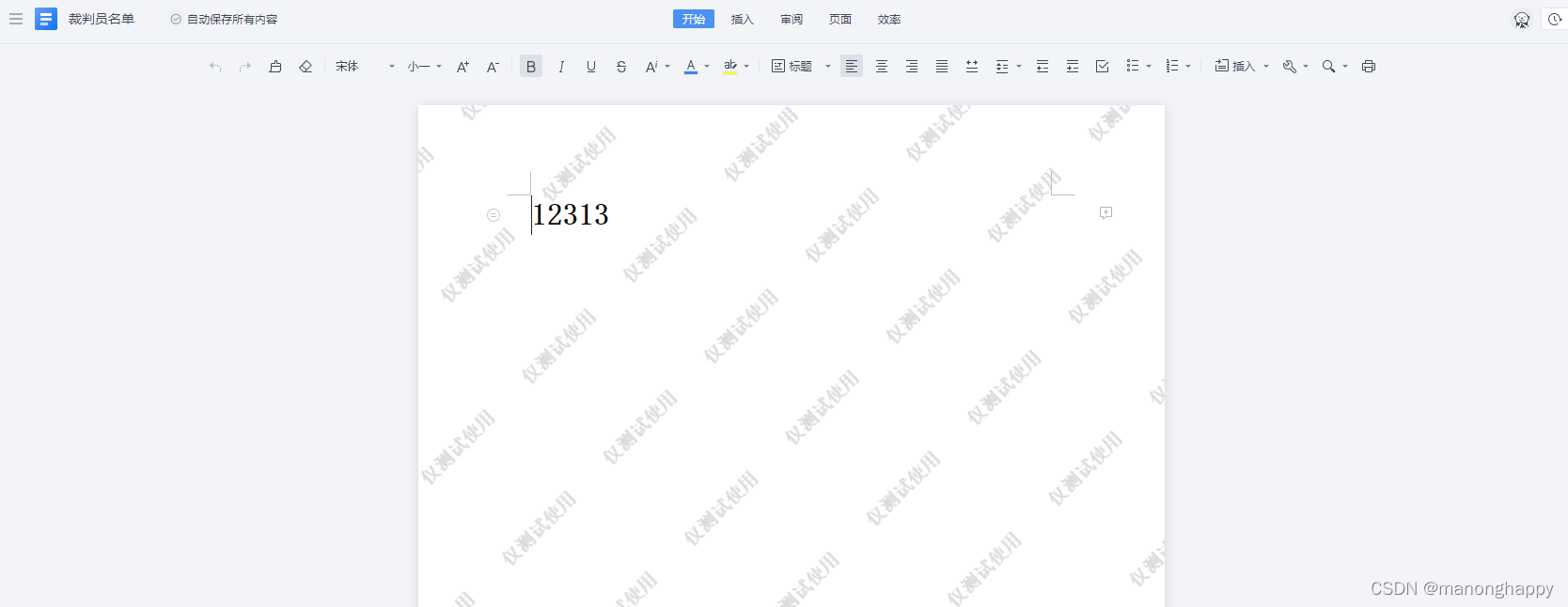Switch to the 效率 tab

pos(889,19)
